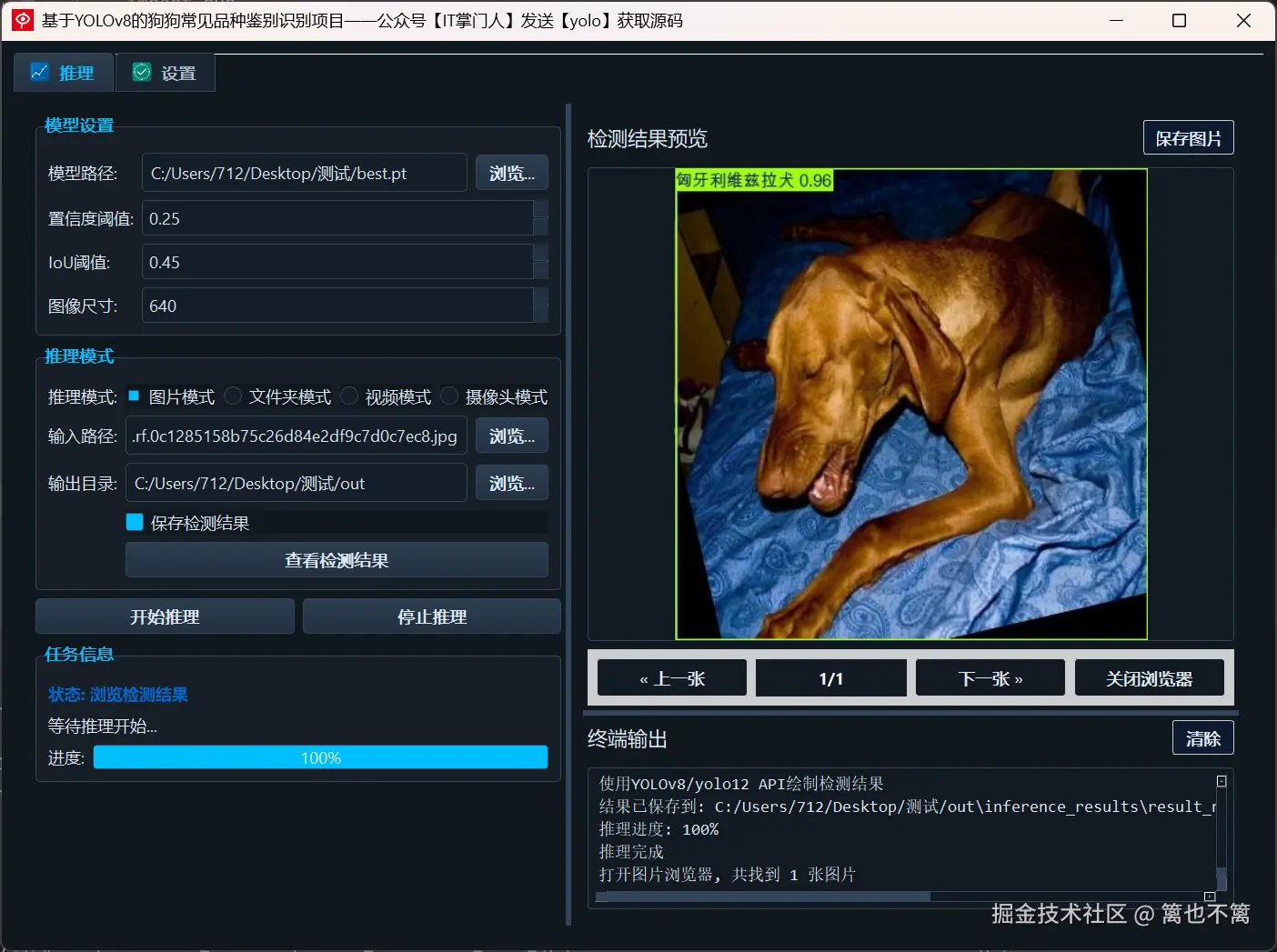Click the 置信度阈值 value field

337,218
